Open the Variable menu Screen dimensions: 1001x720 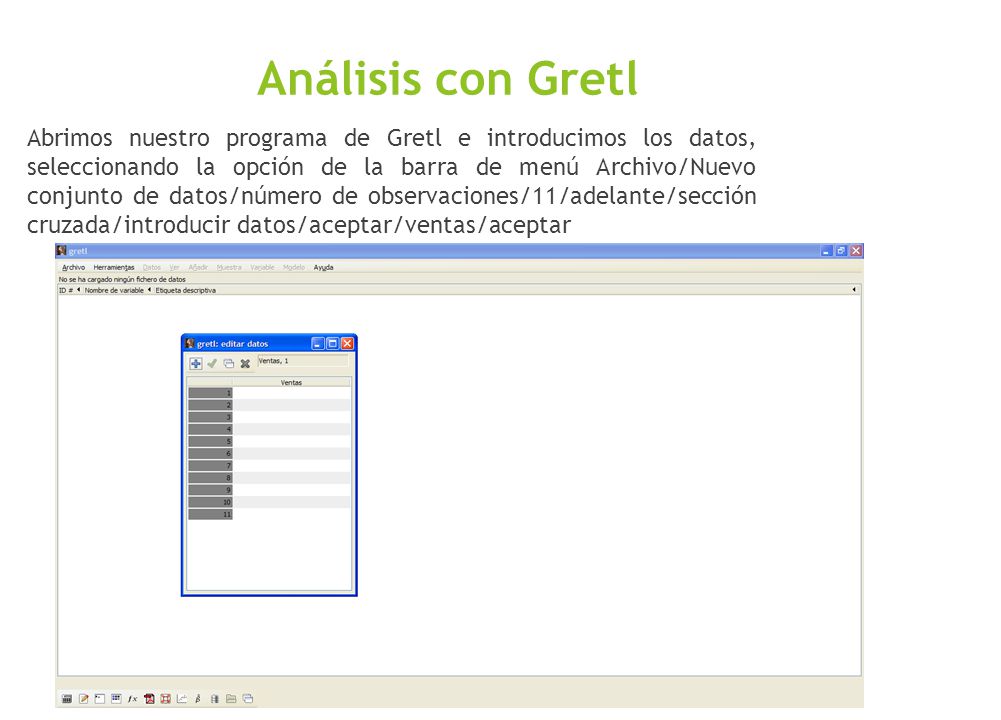(262, 267)
